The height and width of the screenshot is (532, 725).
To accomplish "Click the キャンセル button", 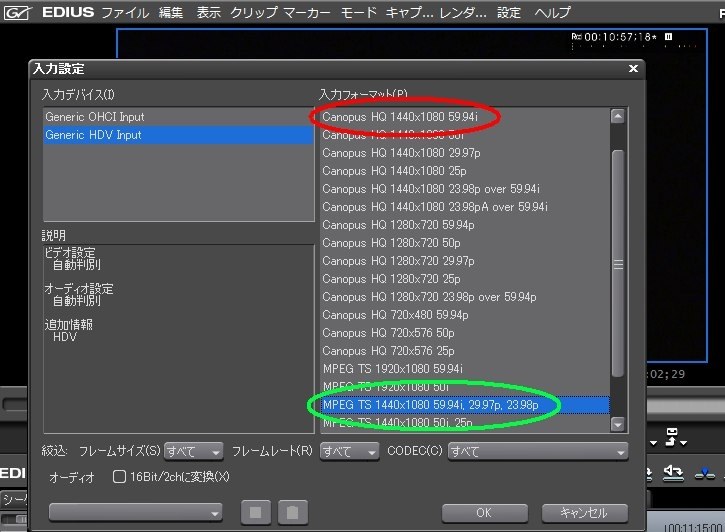I will tap(584, 513).
